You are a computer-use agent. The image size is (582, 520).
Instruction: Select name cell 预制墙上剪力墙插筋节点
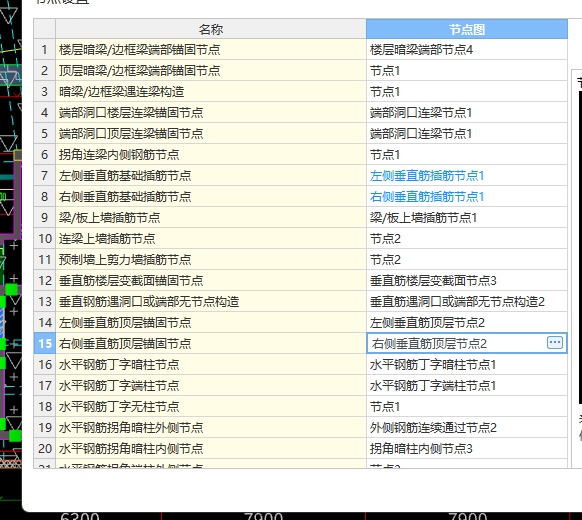click(211, 259)
